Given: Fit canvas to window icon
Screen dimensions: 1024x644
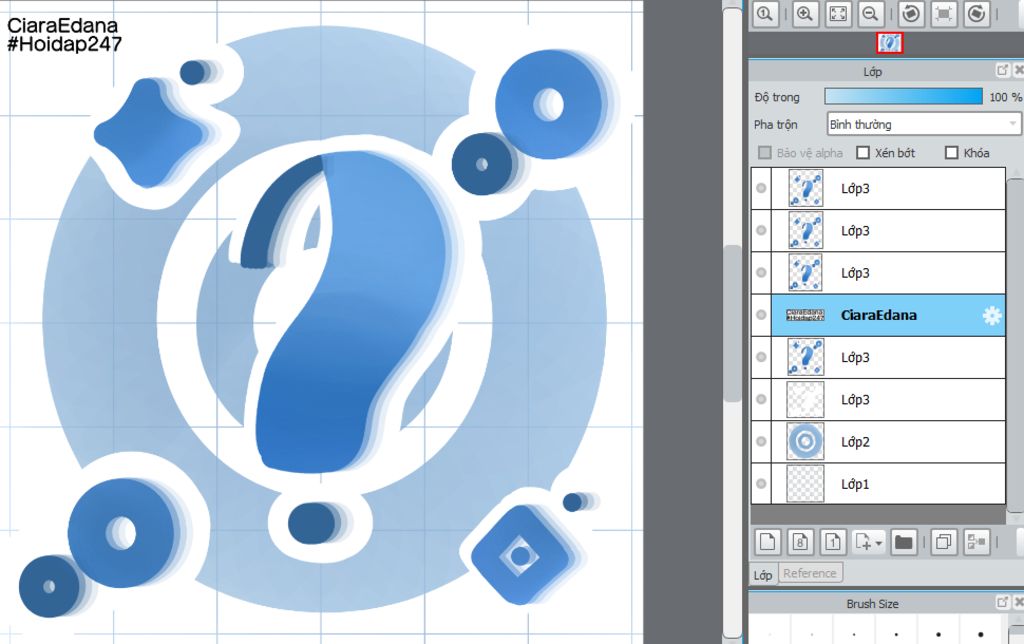Looking at the screenshot, I should coord(838,13).
